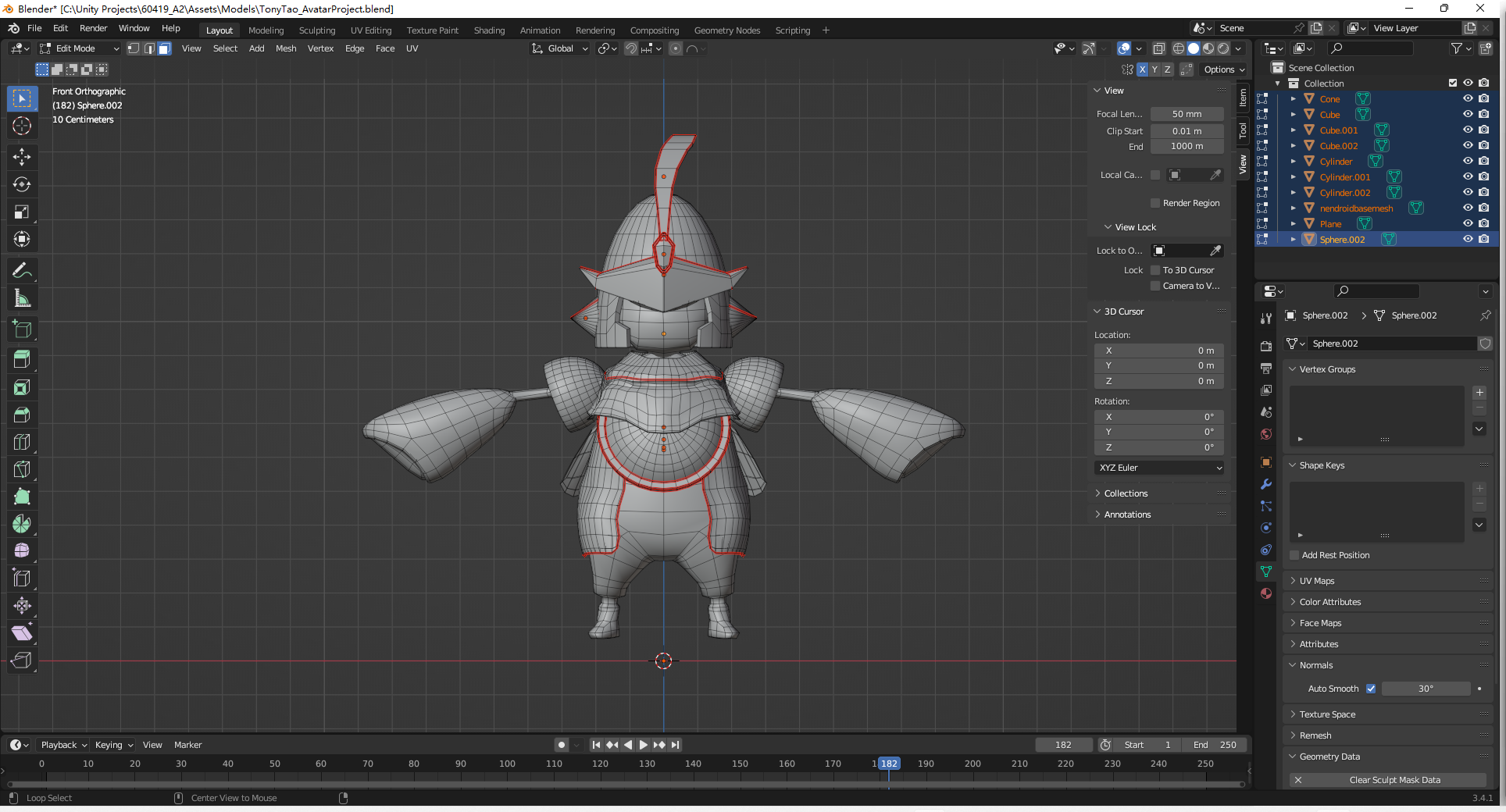Screen dimensions: 1506x812
Task: Select the Measure tool
Action: pos(22,298)
